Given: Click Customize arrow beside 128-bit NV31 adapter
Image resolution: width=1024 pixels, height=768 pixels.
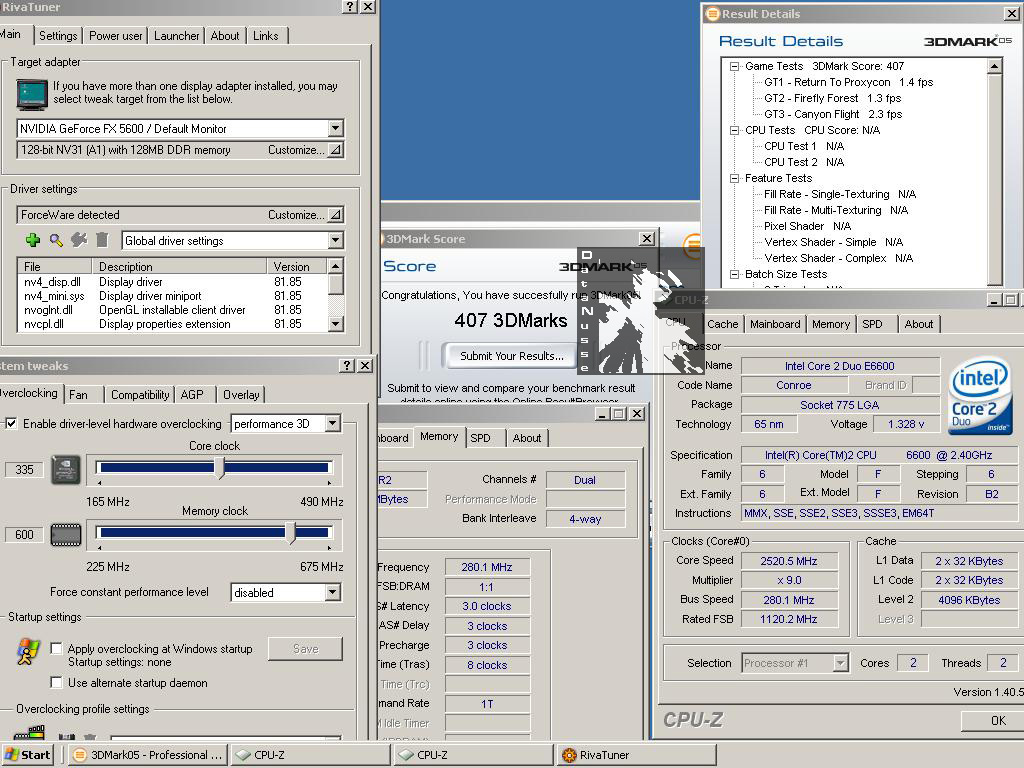Looking at the screenshot, I should pos(335,150).
